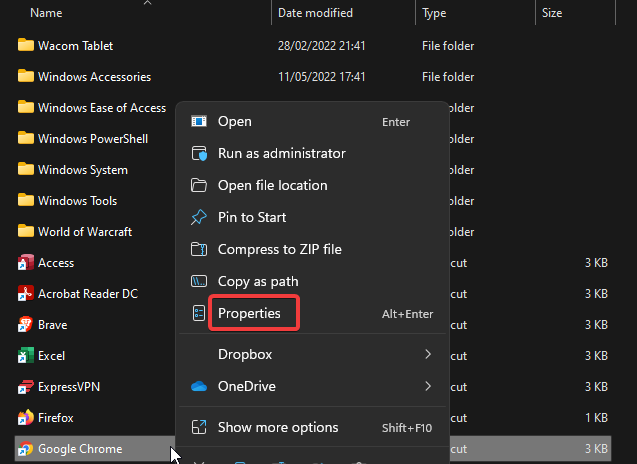Select the Brave shortcut icon
Screen dimensions: 637x464
26,325
